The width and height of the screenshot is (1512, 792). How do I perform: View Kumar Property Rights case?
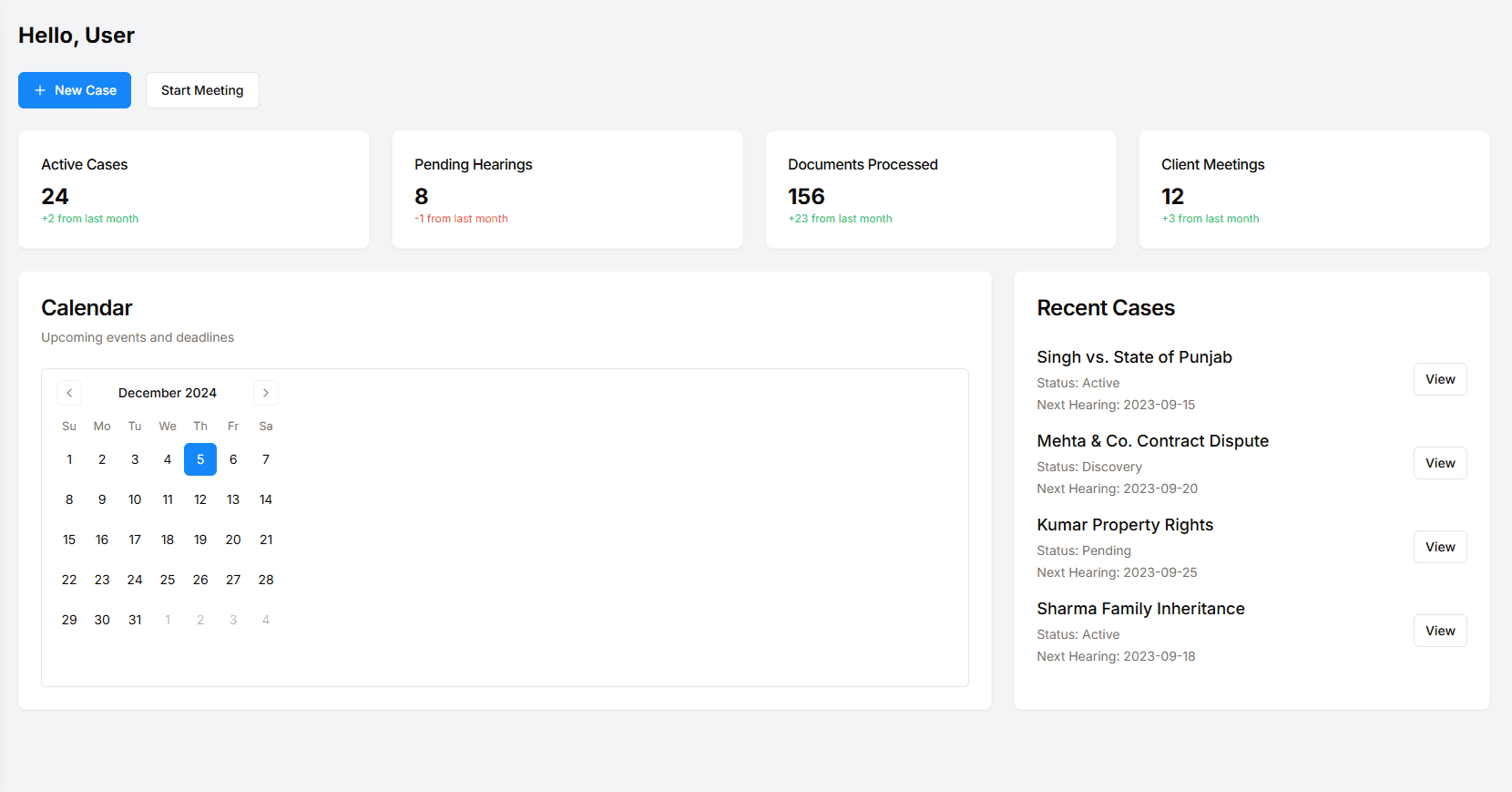1439,547
